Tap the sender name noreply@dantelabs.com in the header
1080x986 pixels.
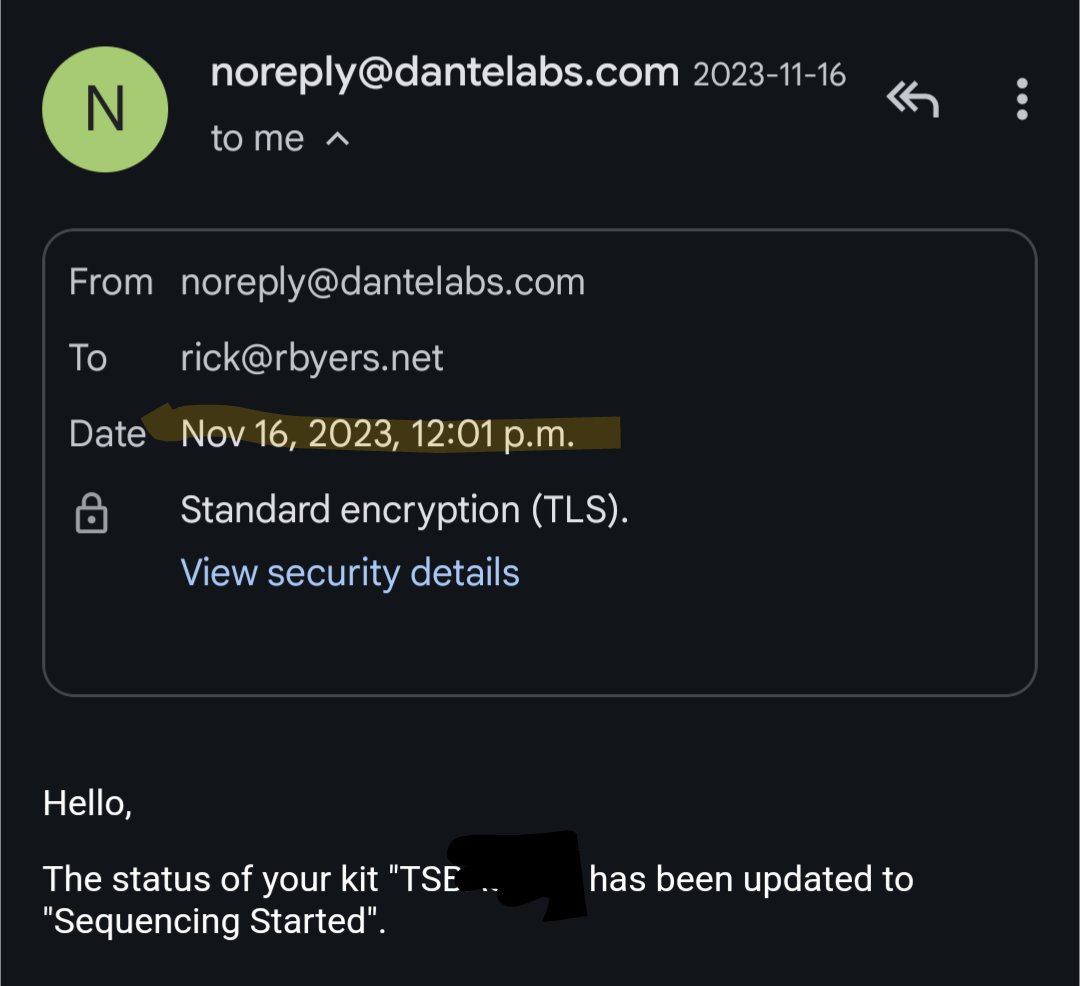(444, 72)
